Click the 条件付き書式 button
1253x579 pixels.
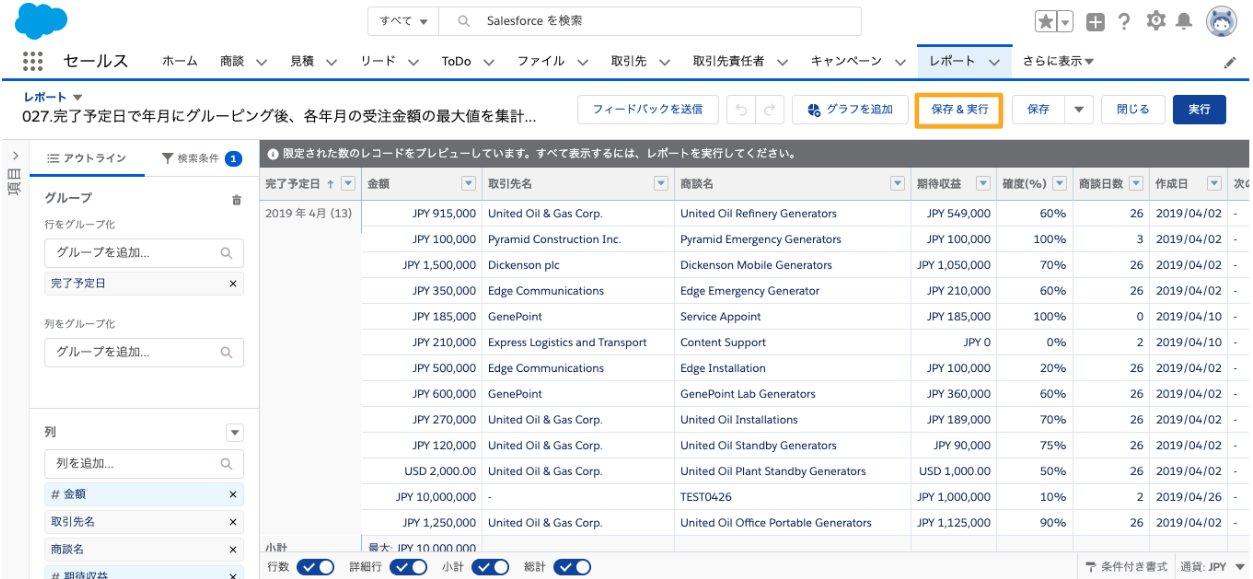1126,567
